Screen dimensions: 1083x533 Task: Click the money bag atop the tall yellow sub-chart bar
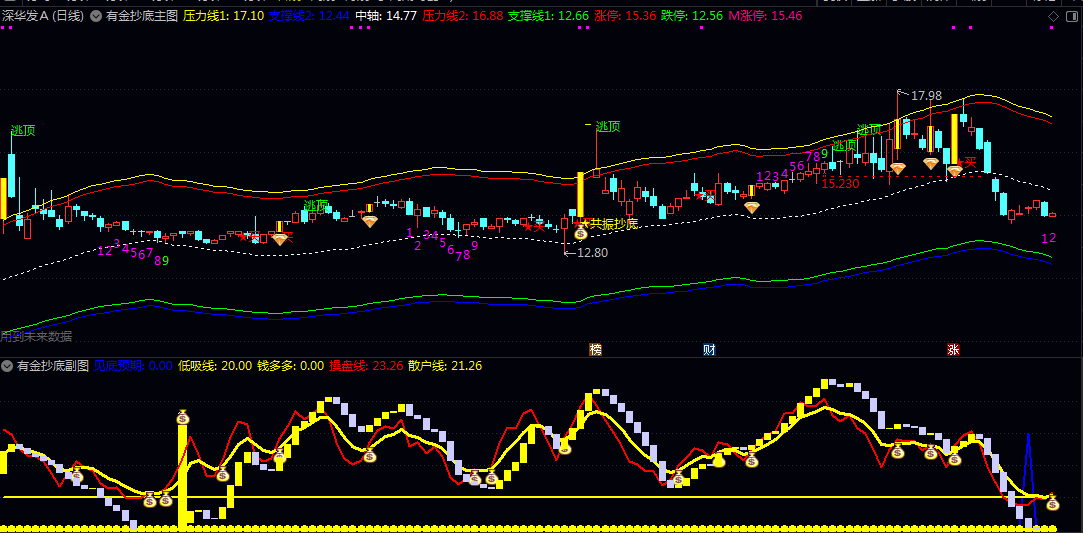[182, 416]
